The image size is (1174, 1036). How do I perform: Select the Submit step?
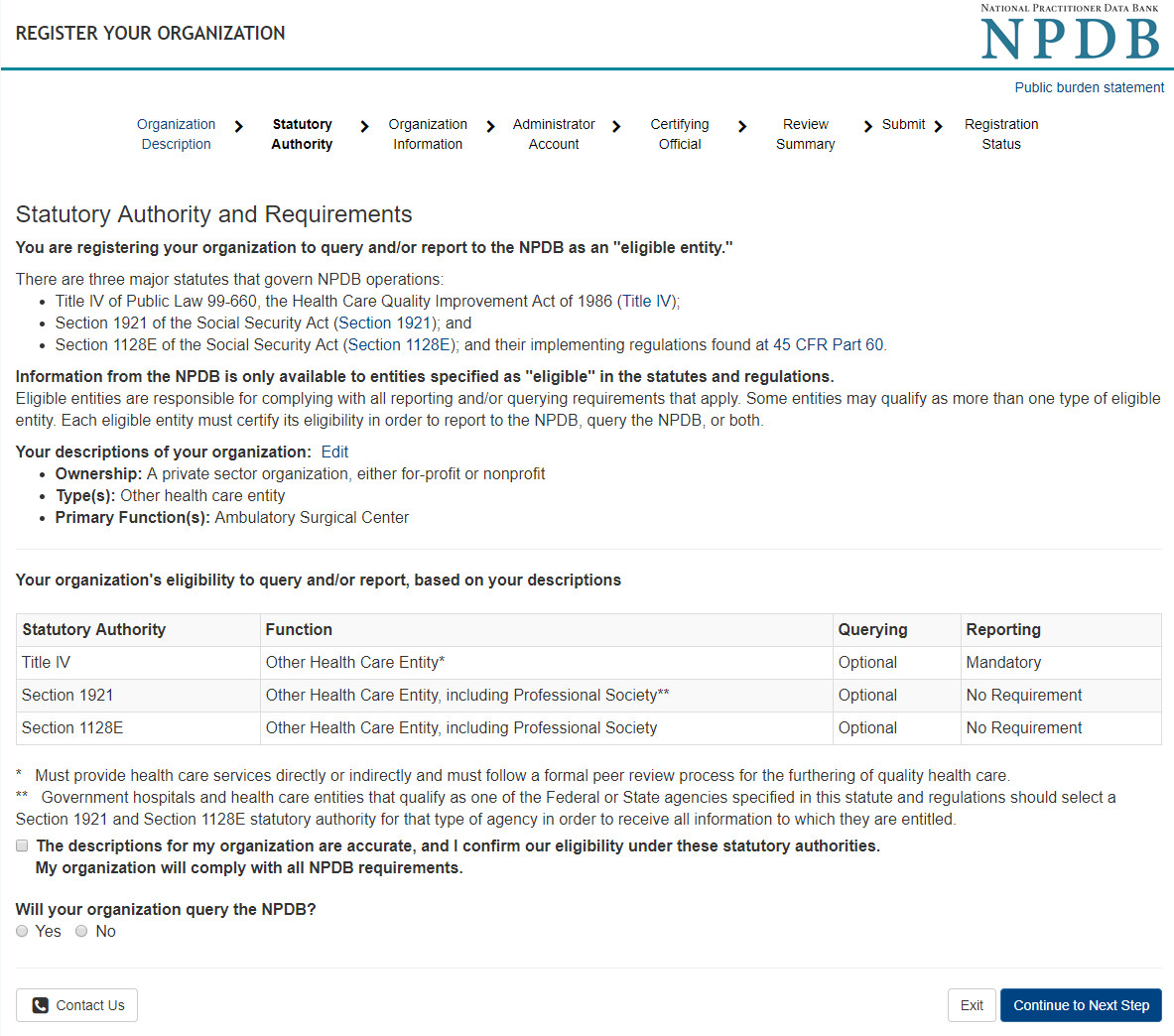(903, 124)
